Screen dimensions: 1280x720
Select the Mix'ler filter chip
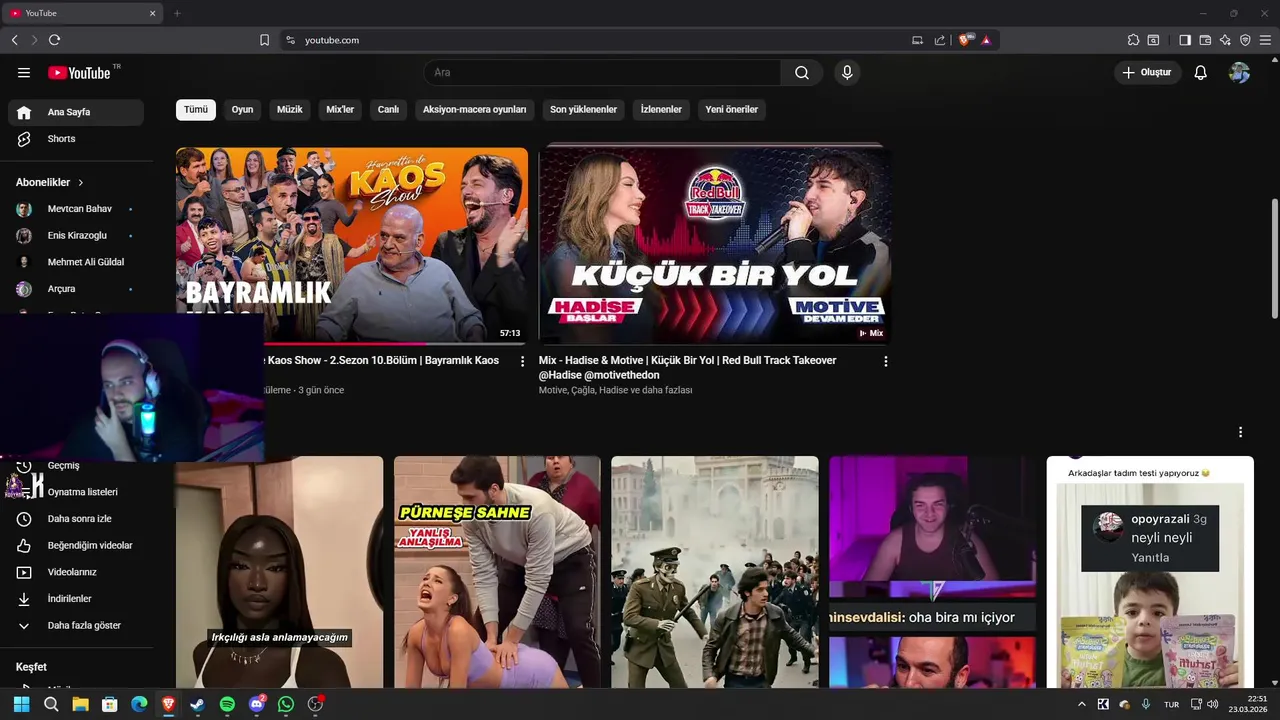340,109
